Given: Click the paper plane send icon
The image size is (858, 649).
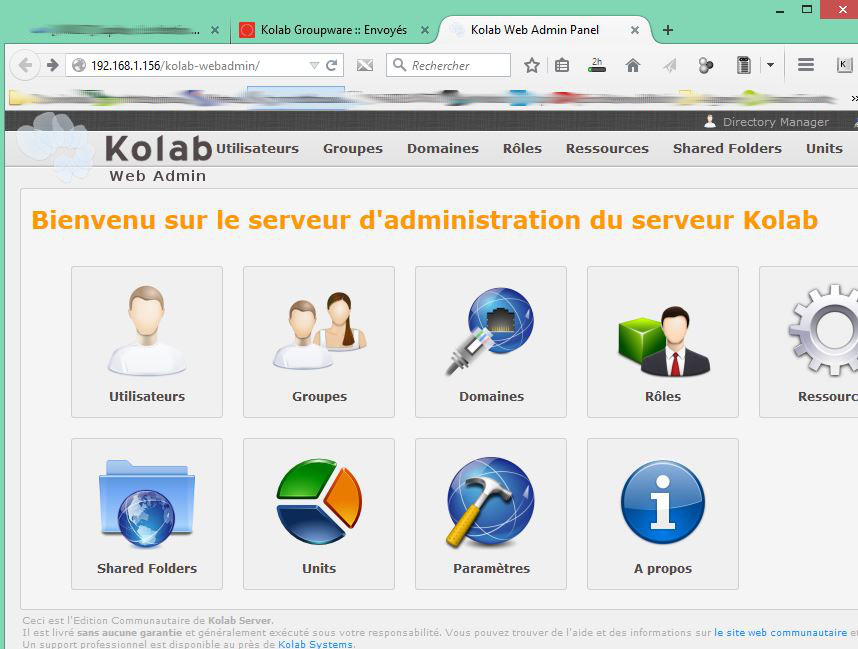Looking at the screenshot, I should 669,66.
